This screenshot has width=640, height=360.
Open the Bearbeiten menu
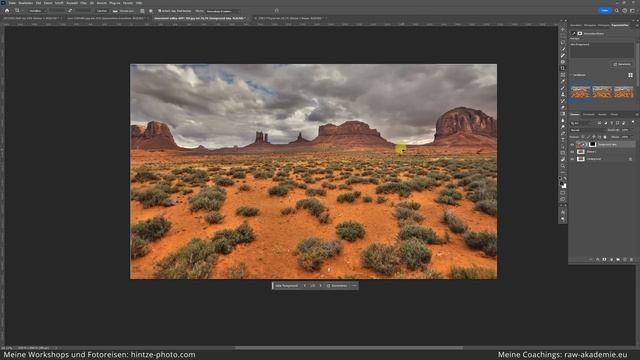tap(25, 3)
